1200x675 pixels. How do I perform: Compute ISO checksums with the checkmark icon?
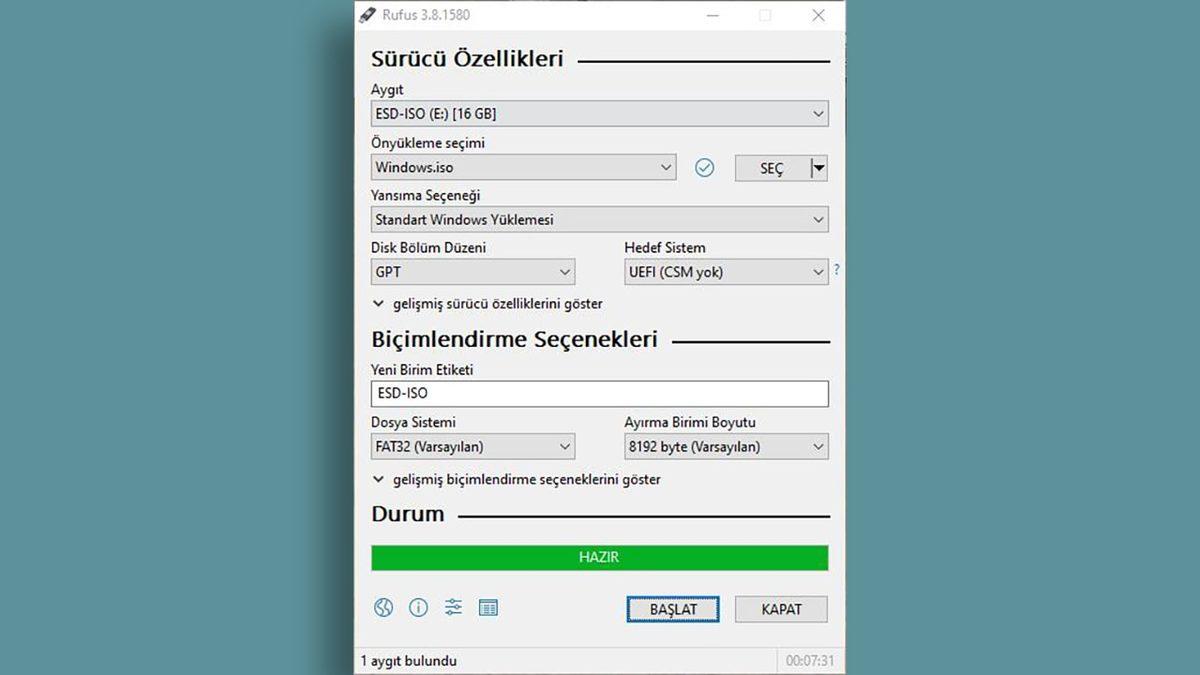705,167
